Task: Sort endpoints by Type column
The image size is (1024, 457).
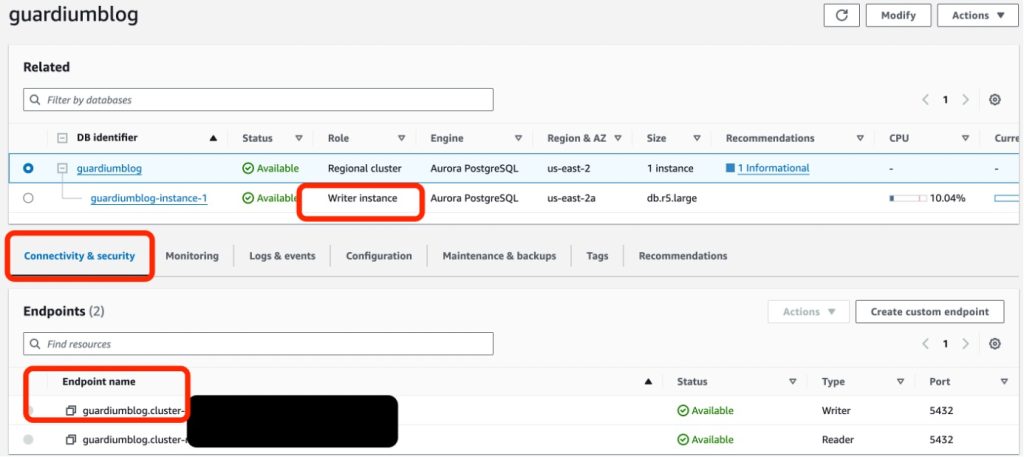Action: click(901, 381)
